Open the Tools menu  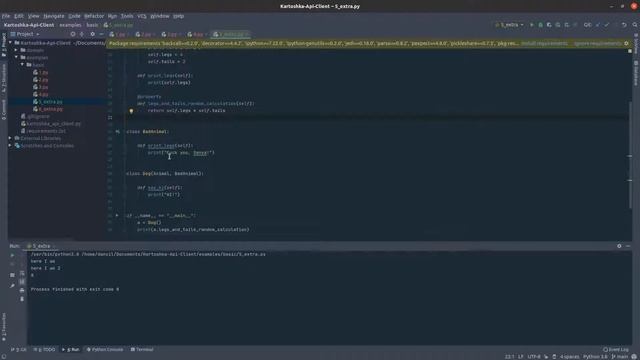[127, 16]
